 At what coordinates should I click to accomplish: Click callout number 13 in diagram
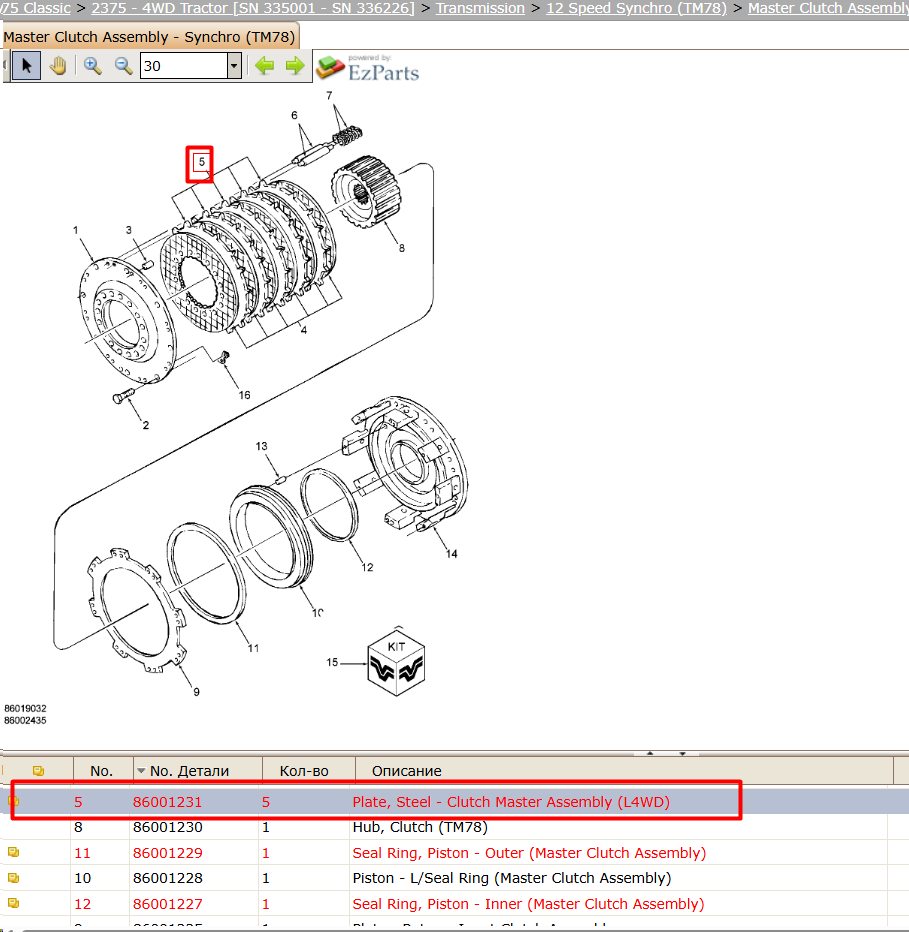click(262, 446)
